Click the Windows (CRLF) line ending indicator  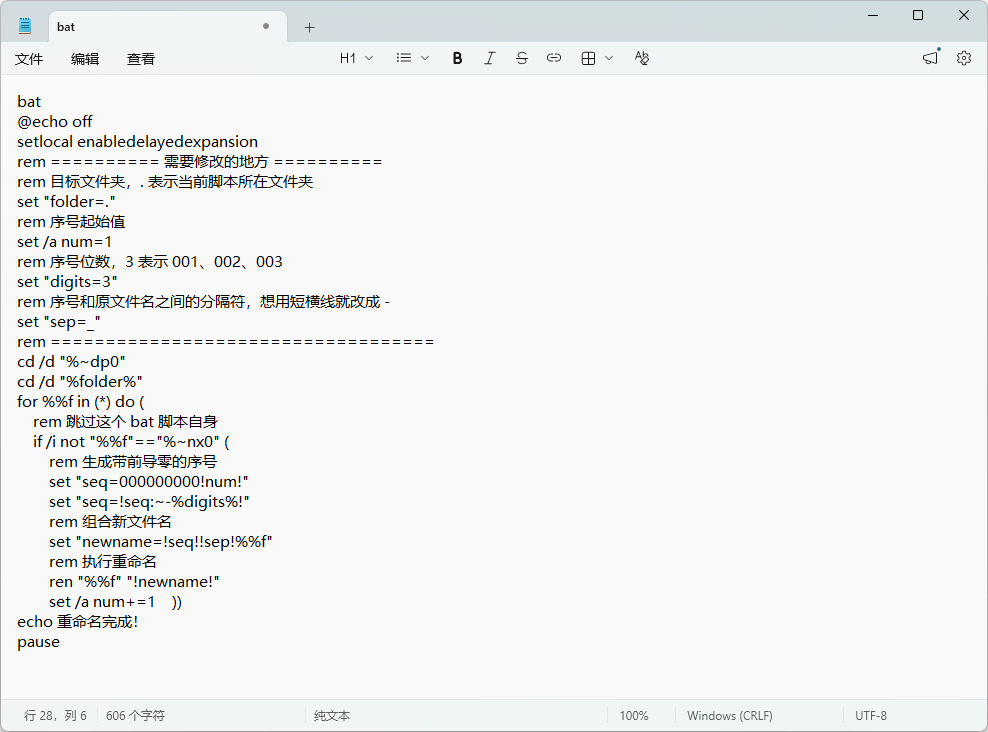[x=730, y=716]
